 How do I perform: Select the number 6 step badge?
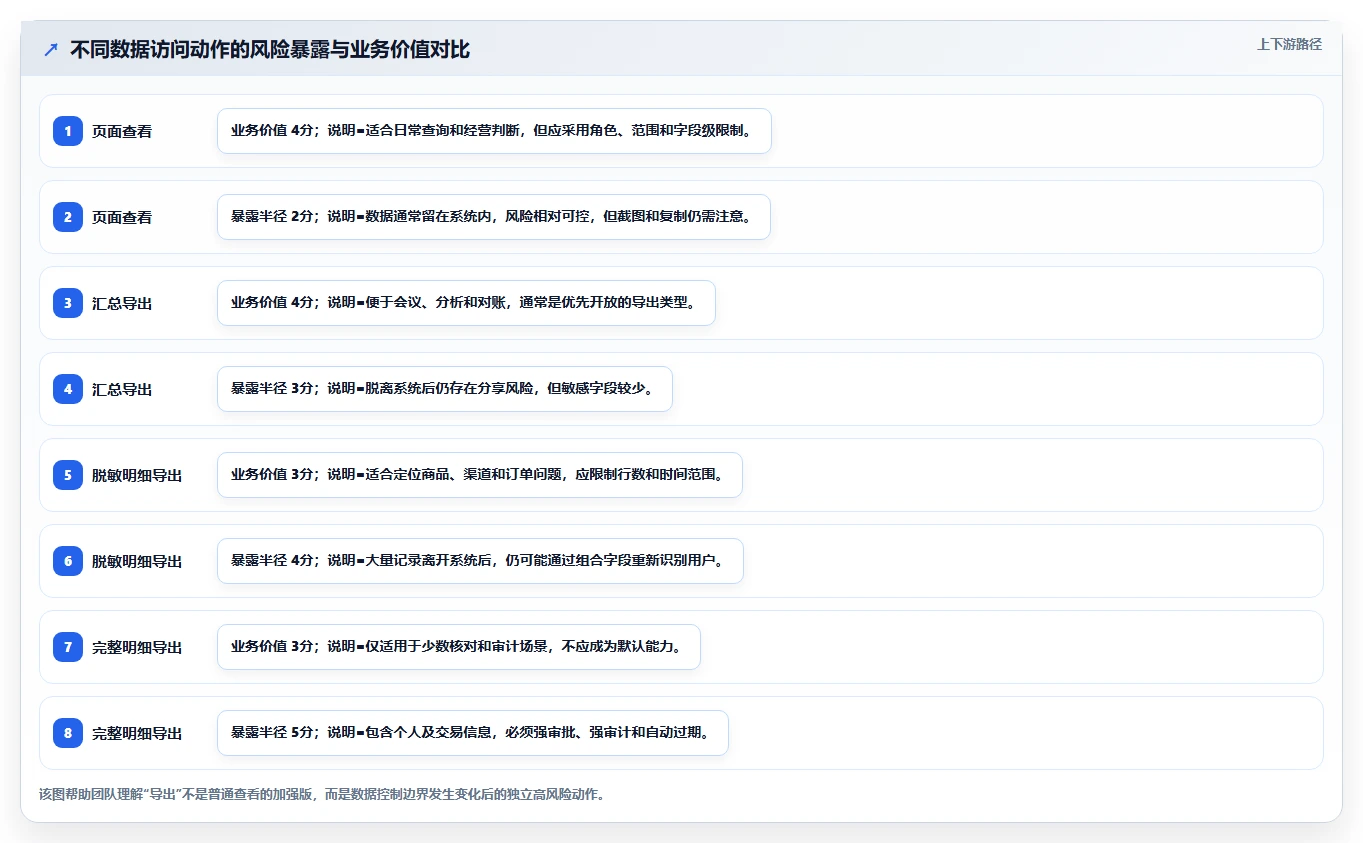pyautogui.click(x=68, y=561)
